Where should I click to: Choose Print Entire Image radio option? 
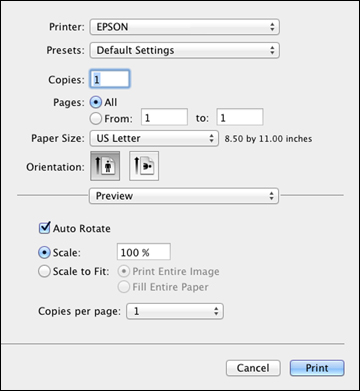coord(124,271)
